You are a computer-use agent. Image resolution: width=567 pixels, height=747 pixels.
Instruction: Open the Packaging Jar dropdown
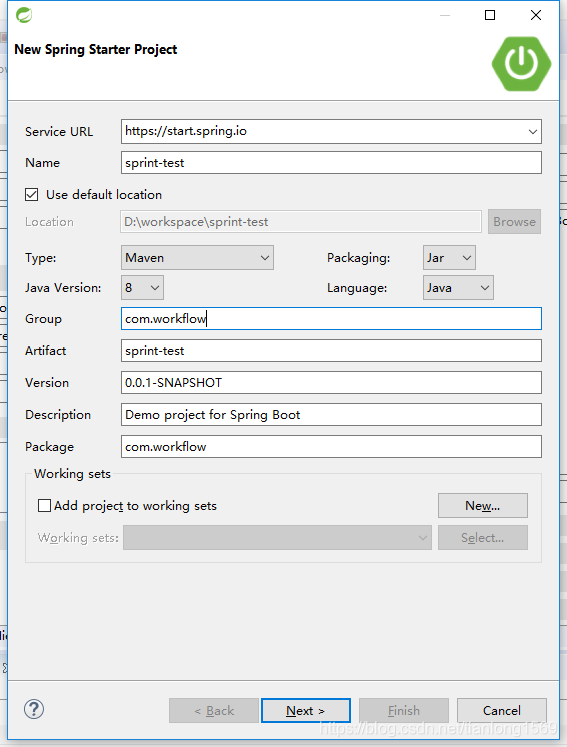click(449, 258)
